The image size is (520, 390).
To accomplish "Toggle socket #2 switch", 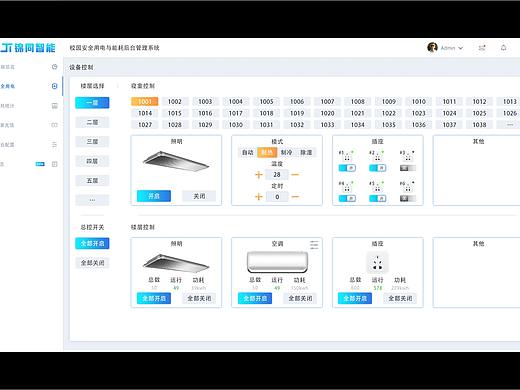I will [x=377, y=168].
